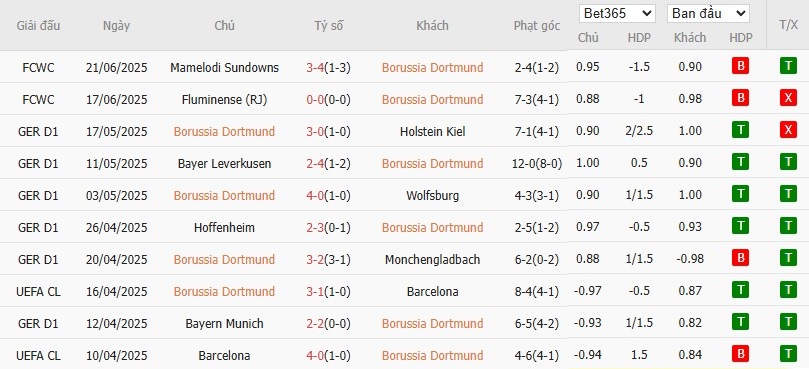Click the T/X column header
The width and height of the screenshot is (809, 369).
point(788,25)
